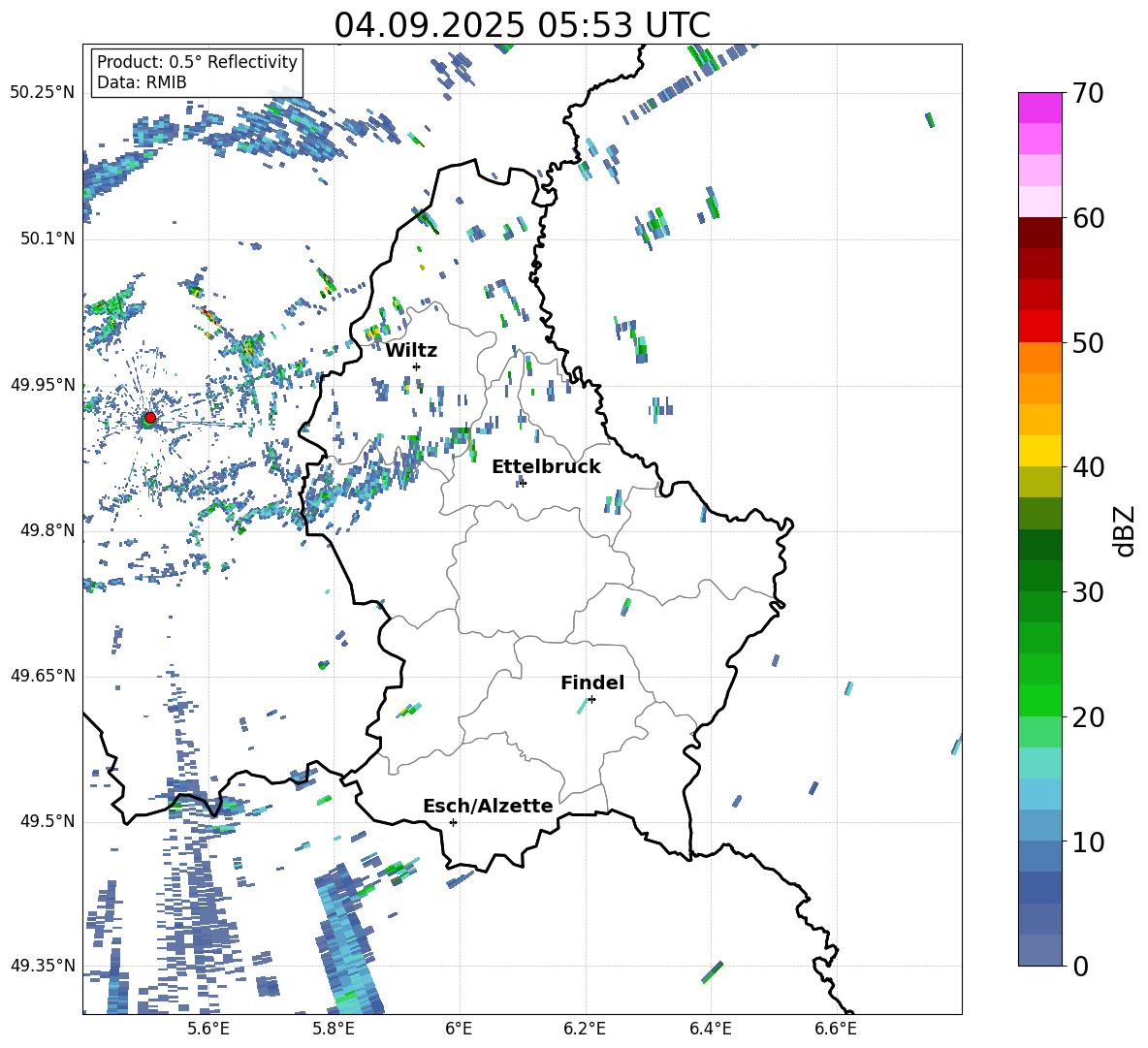
Task: Click the slate blue 0 dBZ color band
Action: (x=1039, y=950)
